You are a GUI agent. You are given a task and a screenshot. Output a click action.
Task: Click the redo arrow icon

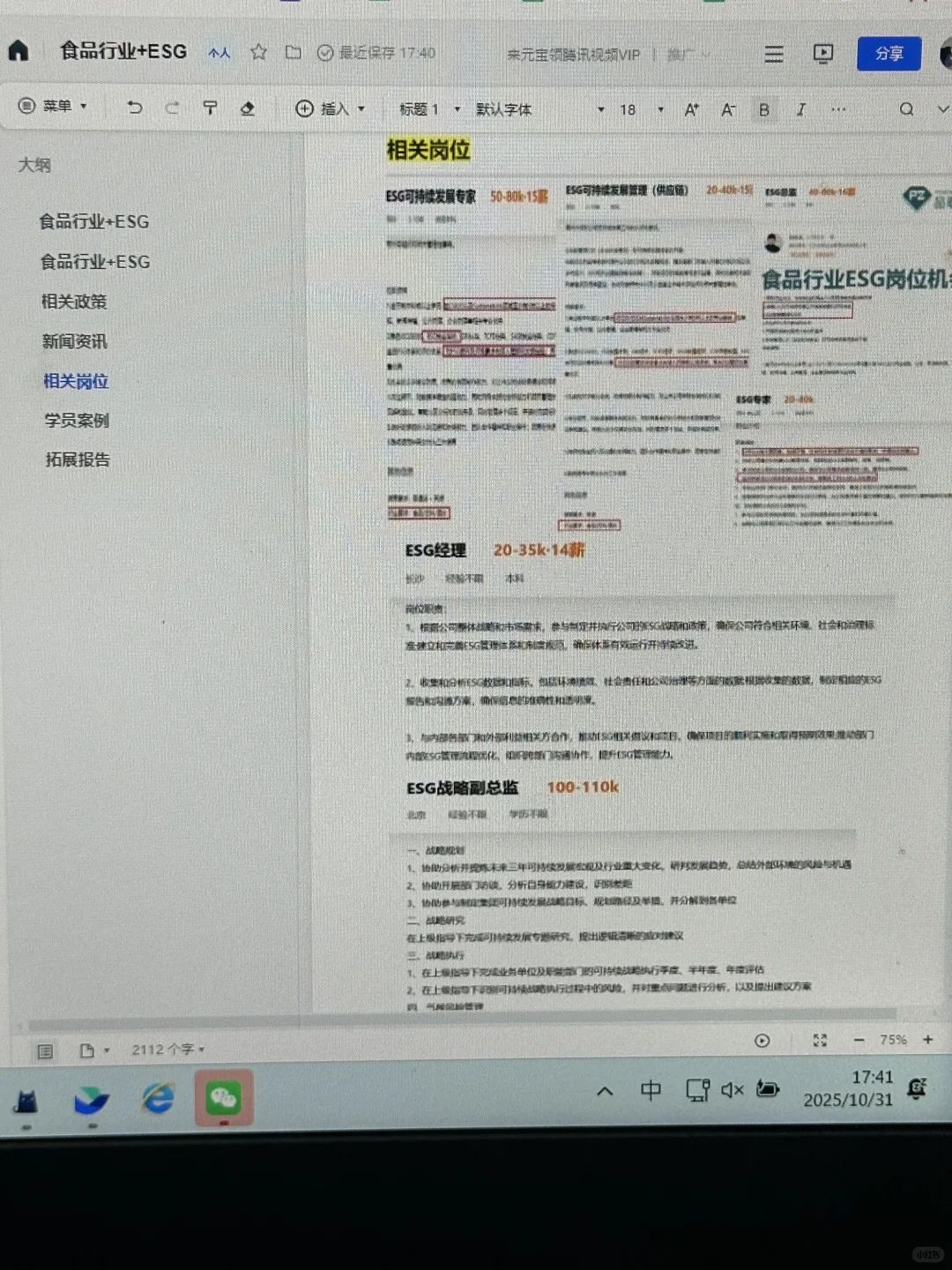(x=171, y=107)
